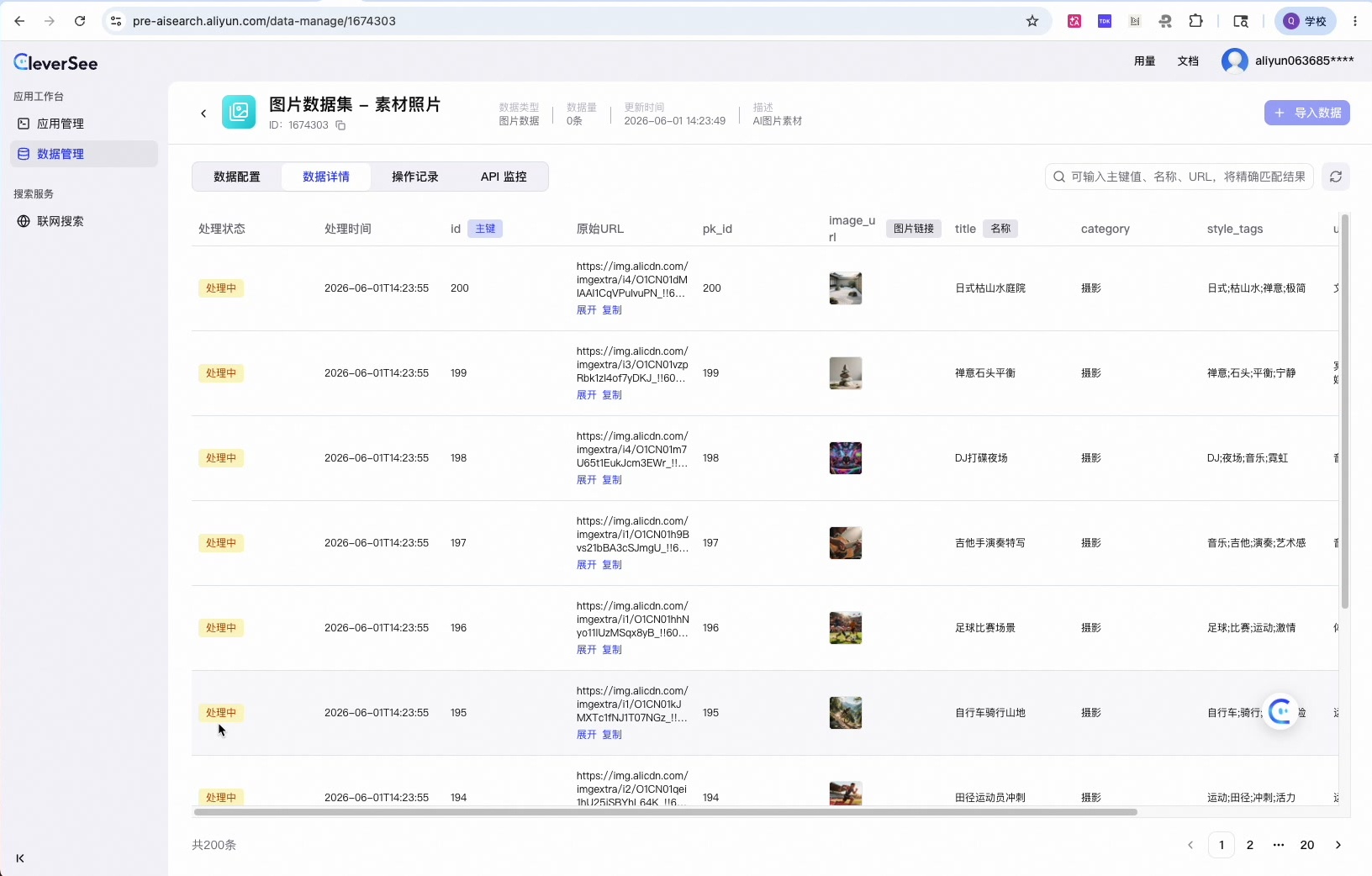The height and width of the screenshot is (876, 1372).
Task: Open the red translate extension icon
Action: (x=1074, y=21)
